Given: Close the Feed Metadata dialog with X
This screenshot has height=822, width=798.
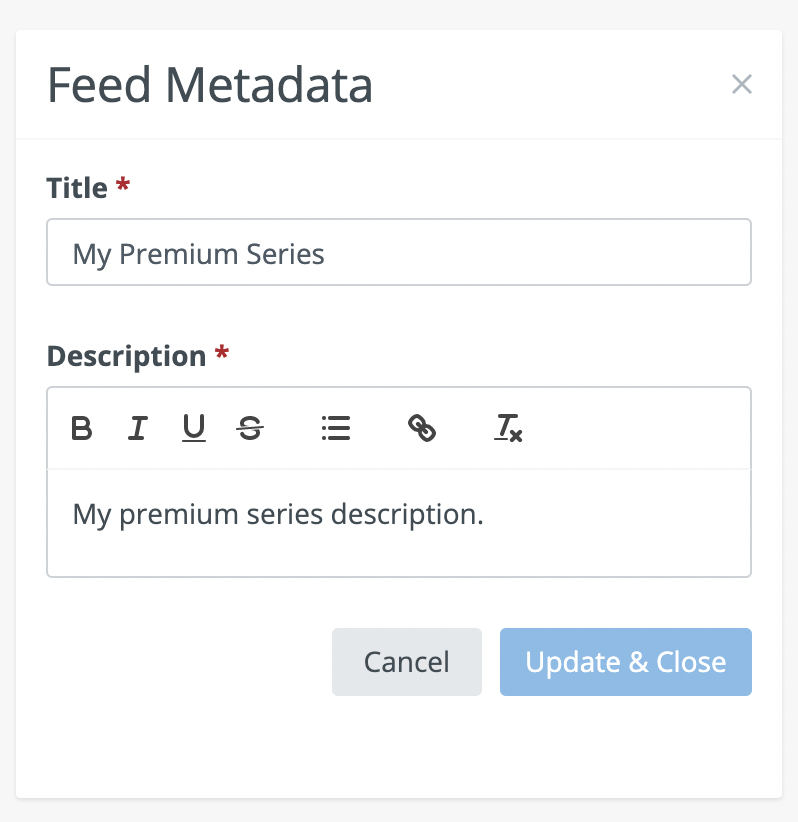Looking at the screenshot, I should (x=741, y=84).
